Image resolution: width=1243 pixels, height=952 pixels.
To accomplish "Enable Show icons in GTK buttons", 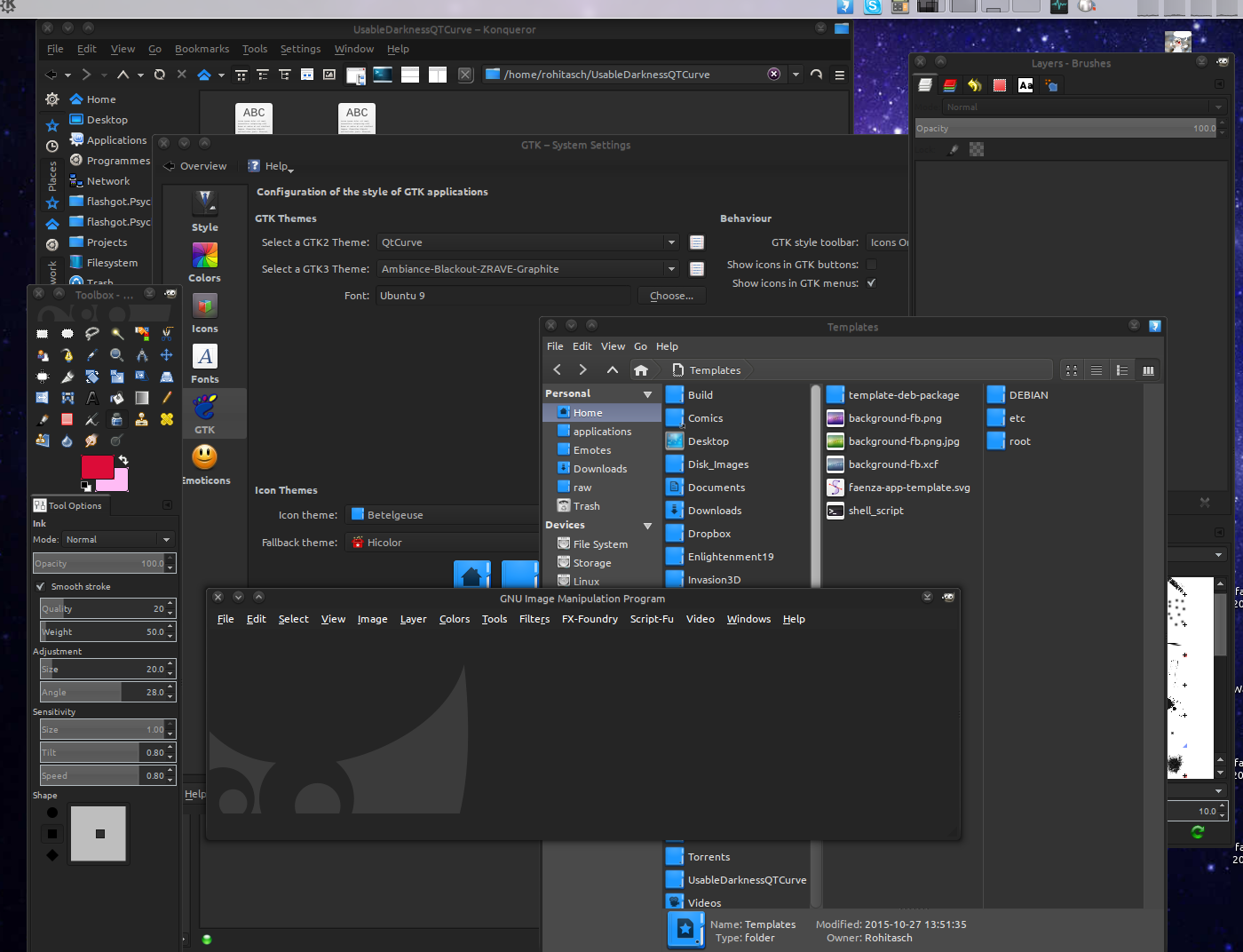I will click(871, 265).
